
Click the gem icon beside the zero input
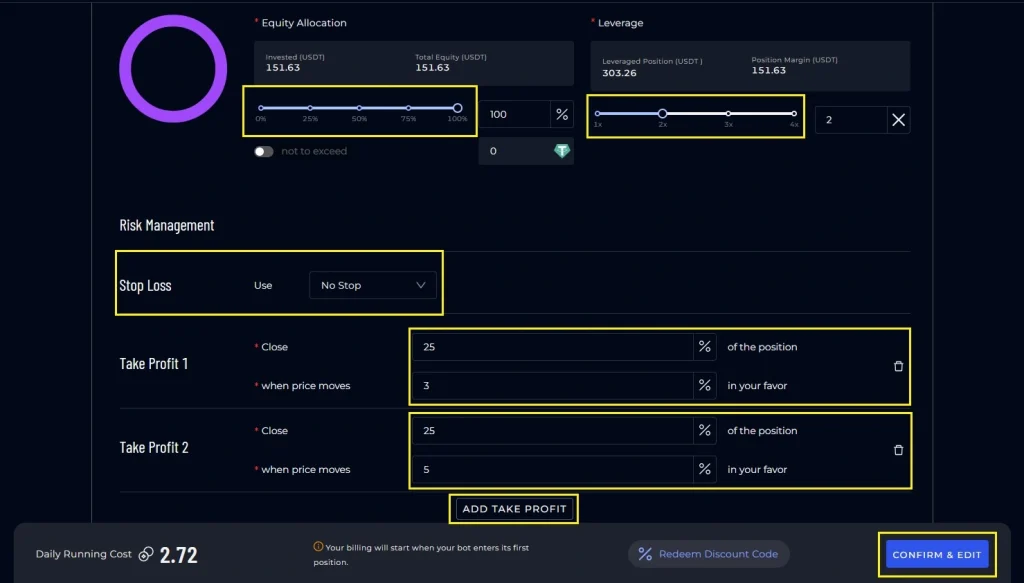[x=561, y=151]
